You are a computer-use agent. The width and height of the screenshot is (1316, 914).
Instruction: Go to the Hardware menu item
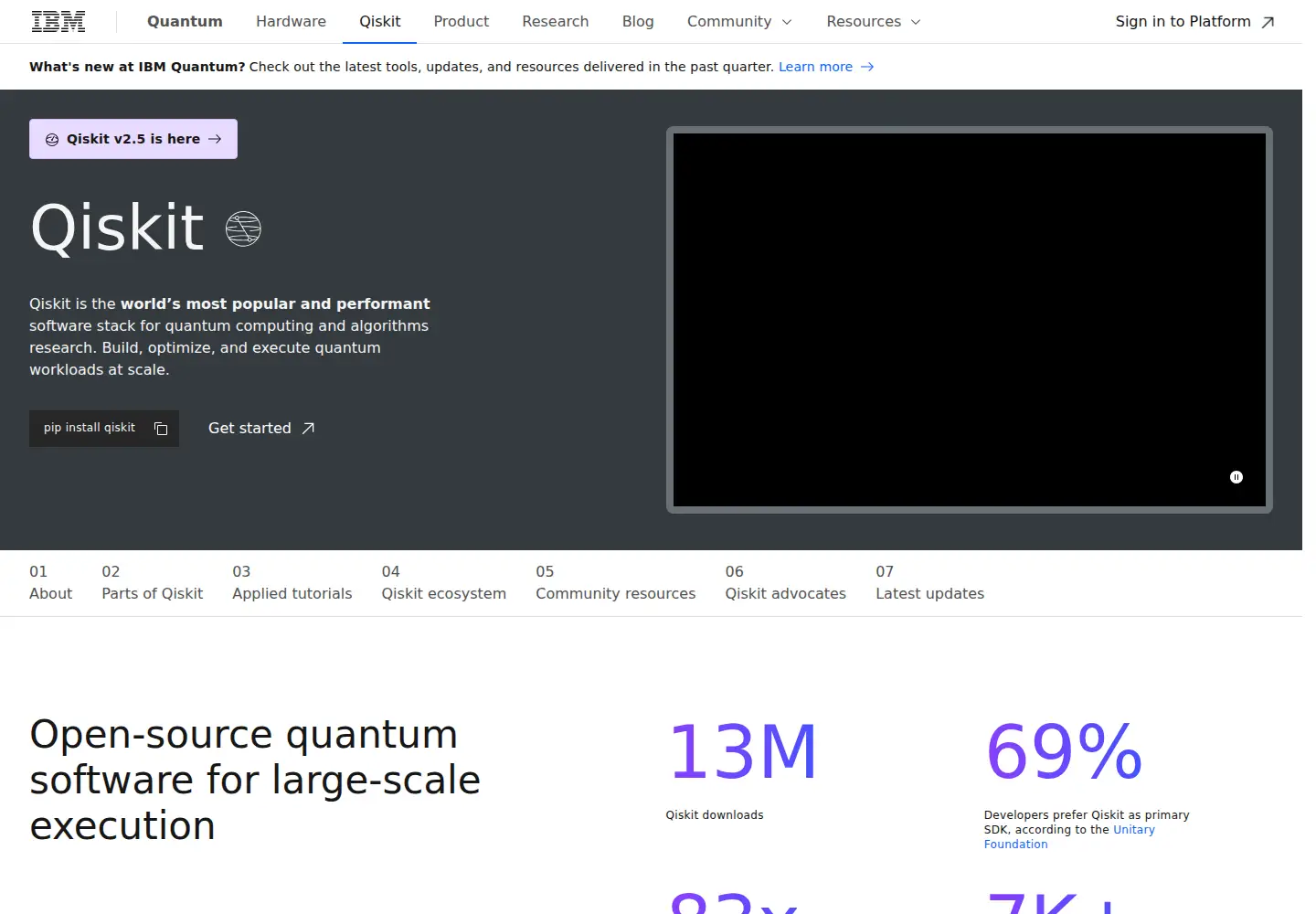pyautogui.click(x=291, y=21)
